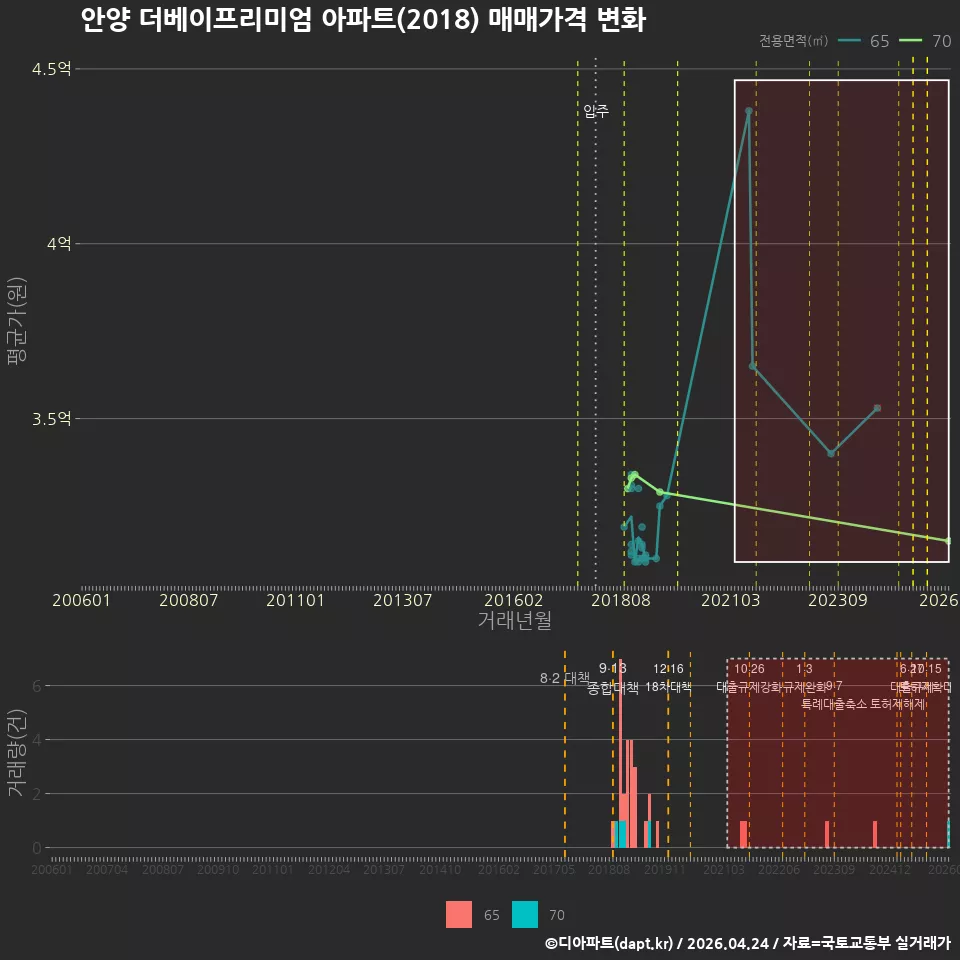This screenshot has height=960, width=960.
Task: Click the '4억' y-axis label
Action: point(59,244)
